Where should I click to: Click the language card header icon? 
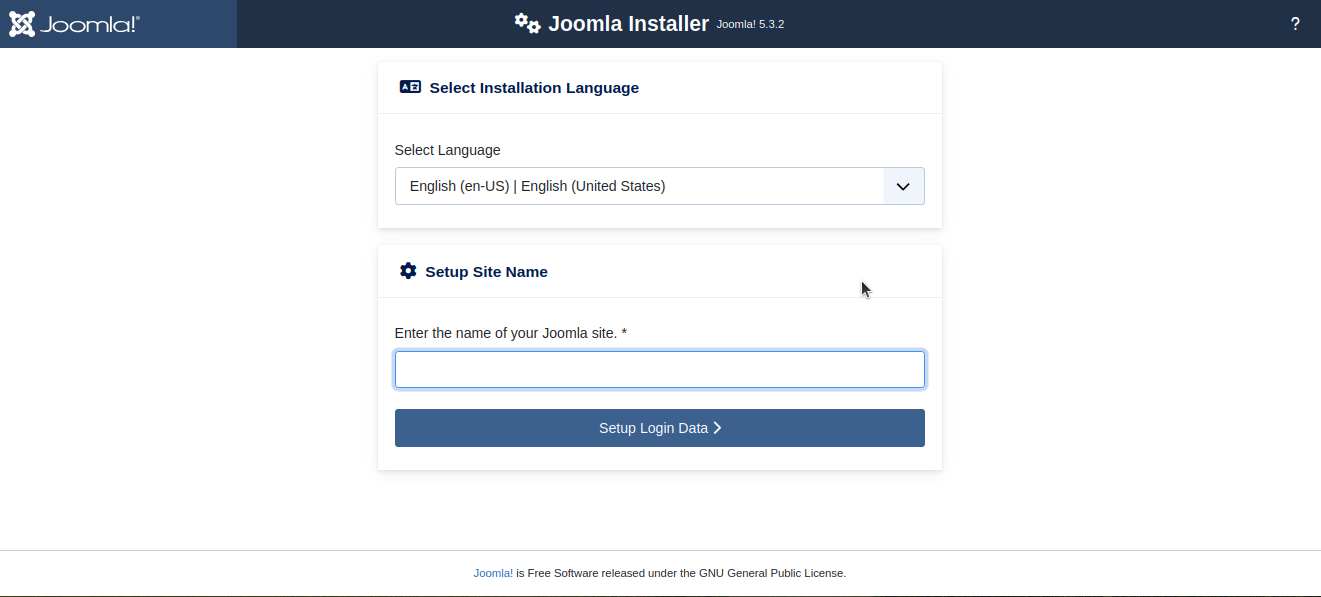coord(410,87)
